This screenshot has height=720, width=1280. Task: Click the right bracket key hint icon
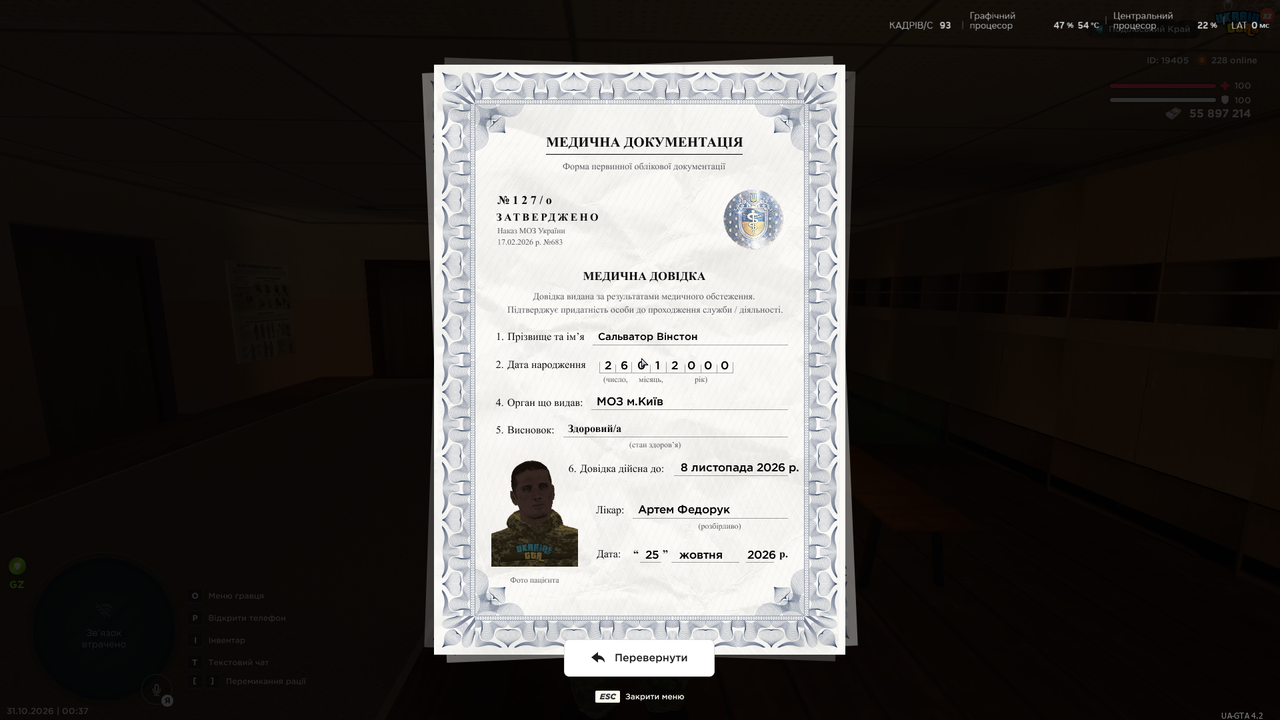click(212, 681)
